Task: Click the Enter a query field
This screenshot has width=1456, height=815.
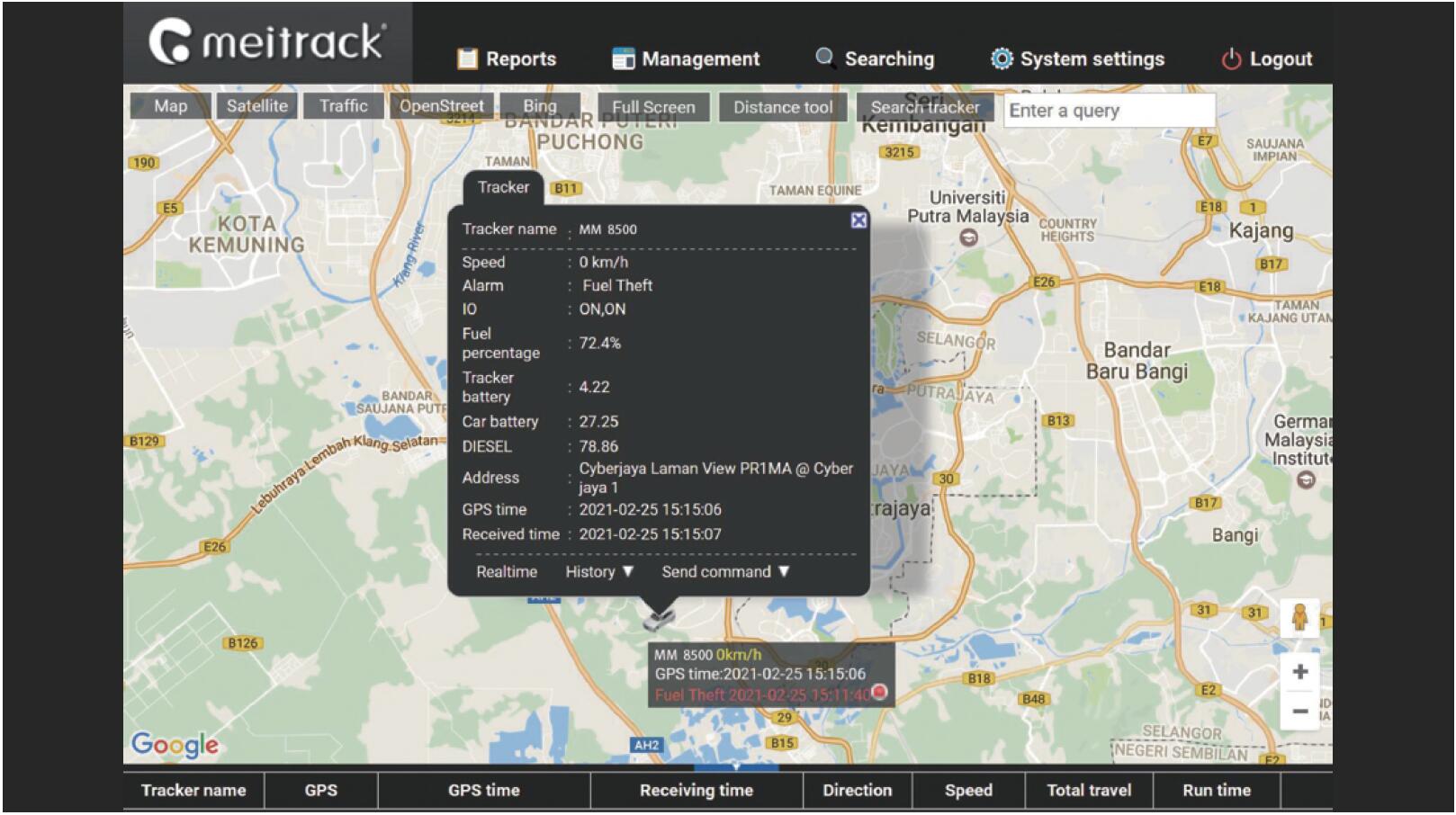Action: (1109, 111)
